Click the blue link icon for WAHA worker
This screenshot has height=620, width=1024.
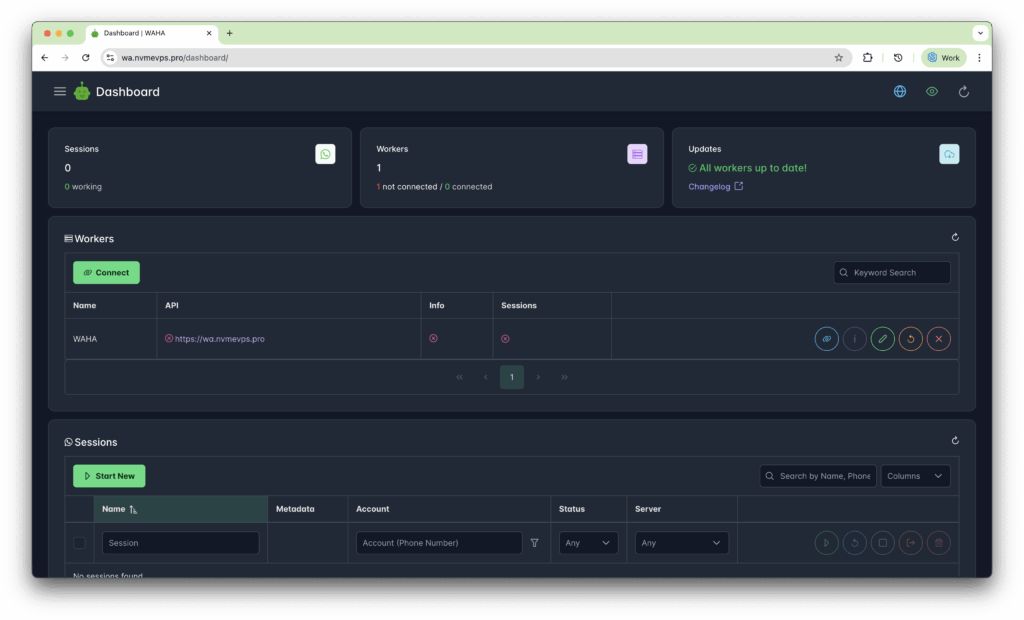[x=826, y=339]
